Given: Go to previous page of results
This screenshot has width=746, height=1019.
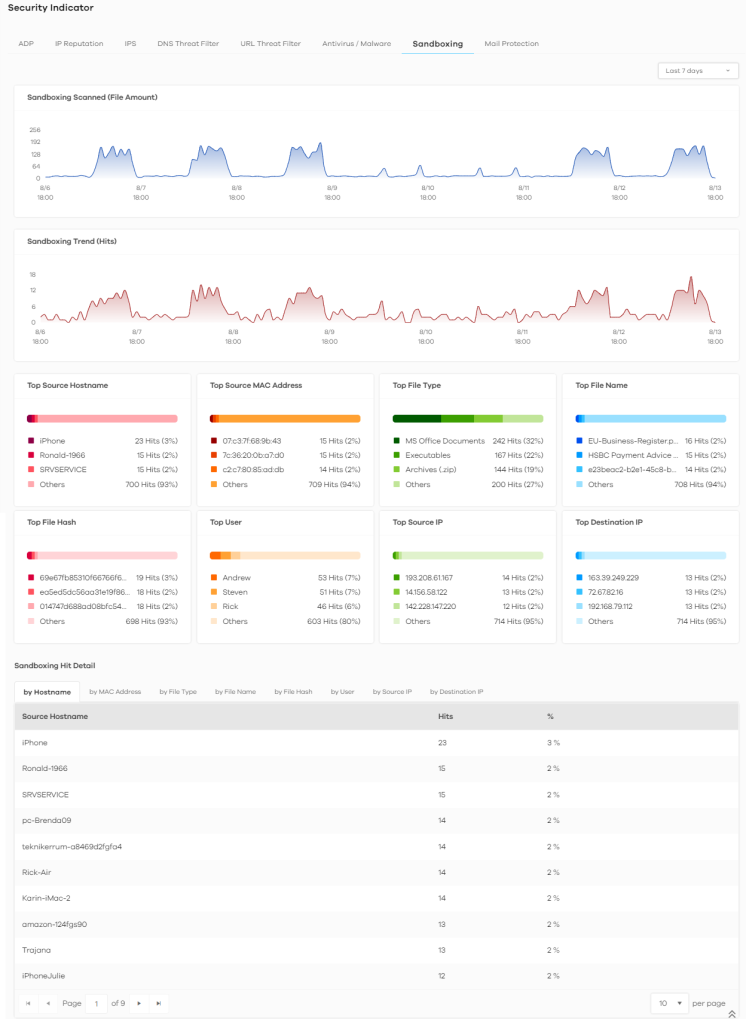Looking at the screenshot, I should pyautogui.click(x=47, y=1003).
